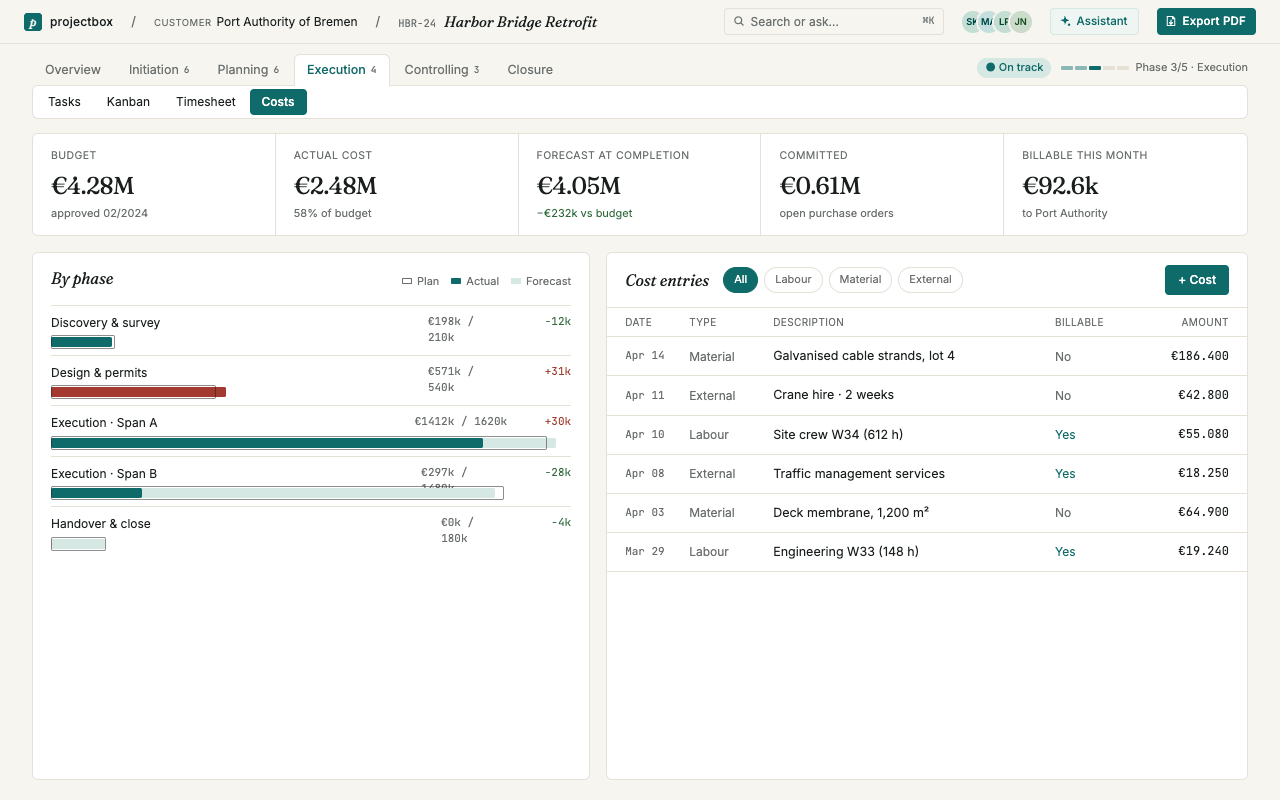Click the amount '€186.400'
Image resolution: width=1280 pixels, height=800 pixels.
(x=1200, y=356)
